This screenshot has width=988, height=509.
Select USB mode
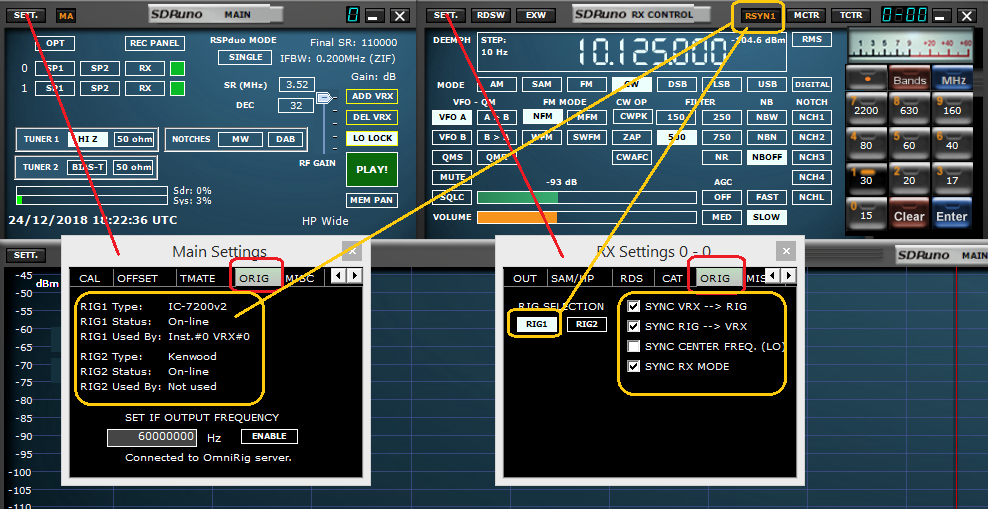[x=767, y=84]
